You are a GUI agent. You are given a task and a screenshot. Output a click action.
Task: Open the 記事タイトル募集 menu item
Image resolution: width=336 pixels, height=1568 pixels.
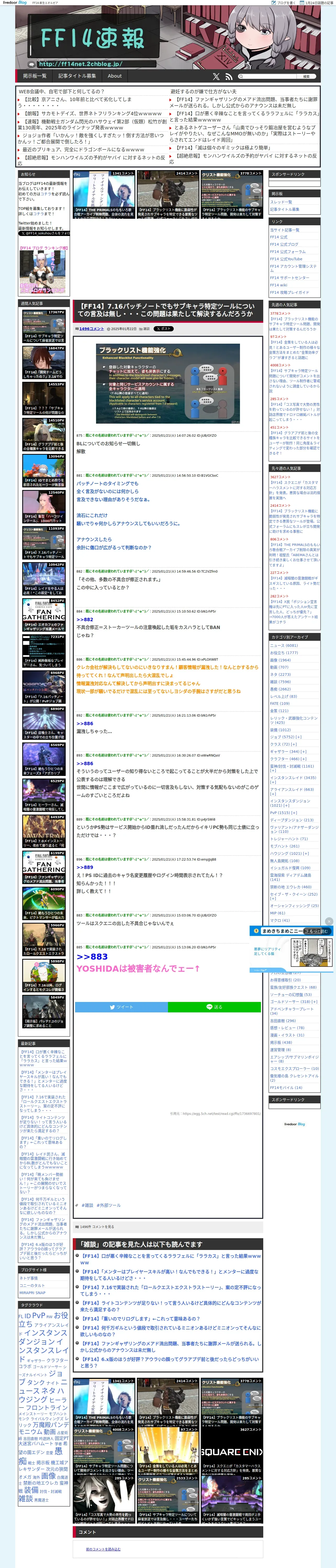[77, 76]
